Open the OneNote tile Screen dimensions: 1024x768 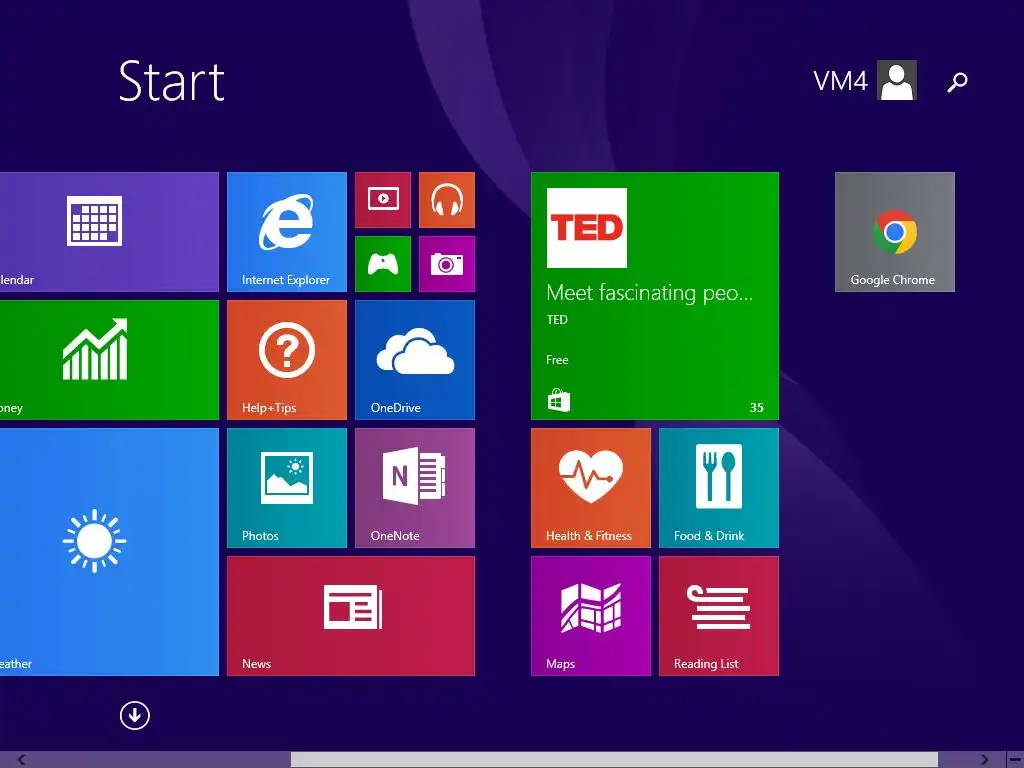point(415,488)
